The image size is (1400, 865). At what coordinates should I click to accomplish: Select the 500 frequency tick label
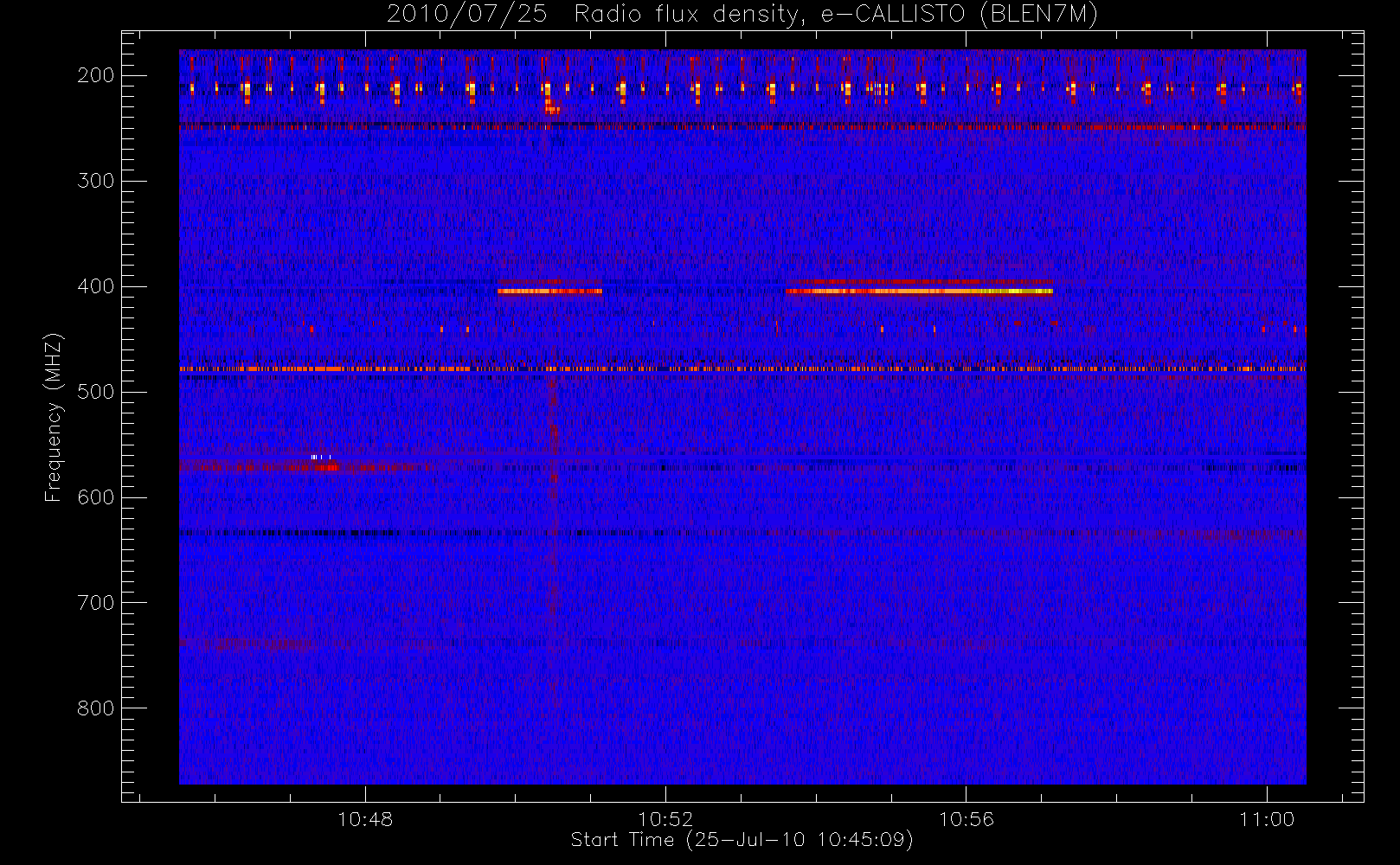(x=96, y=392)
